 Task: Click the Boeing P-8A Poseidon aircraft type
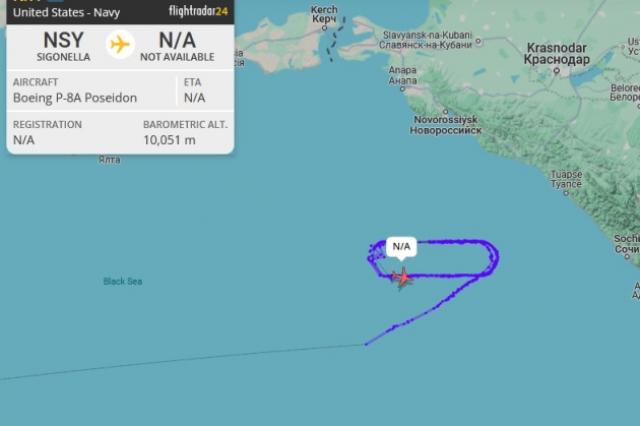point(75,98)
